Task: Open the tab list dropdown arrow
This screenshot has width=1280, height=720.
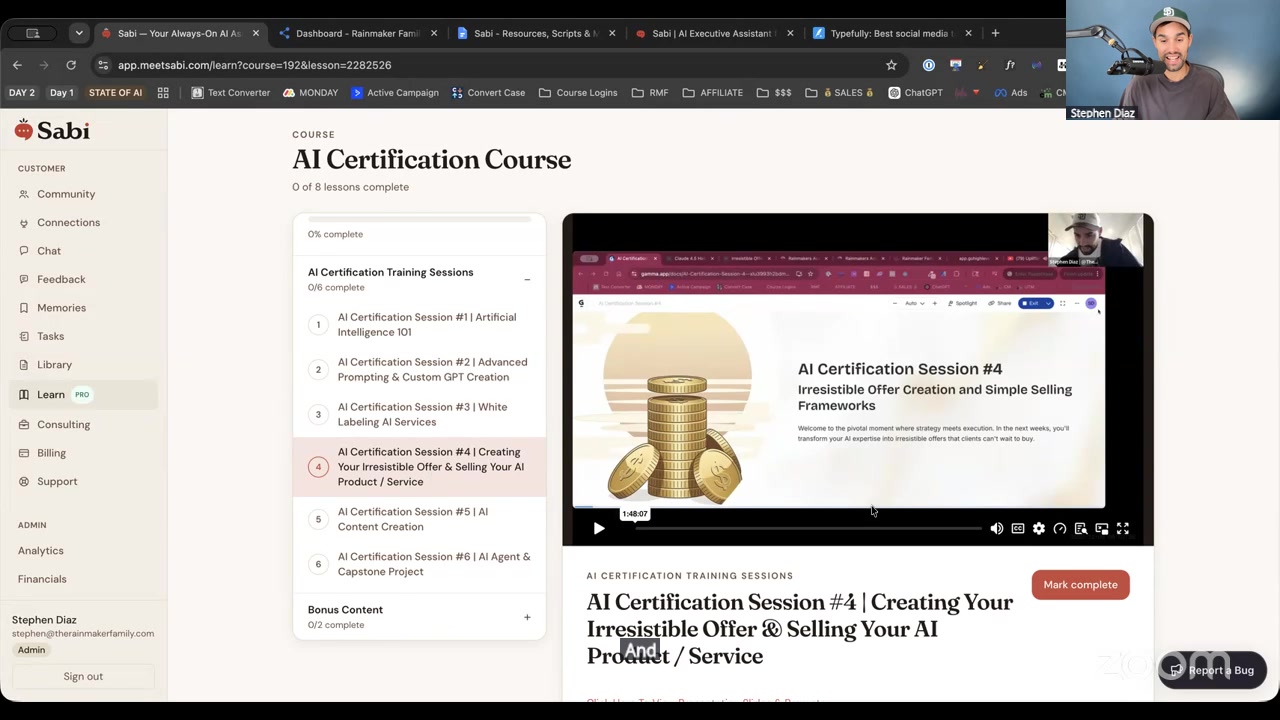Action: [79, 33]
